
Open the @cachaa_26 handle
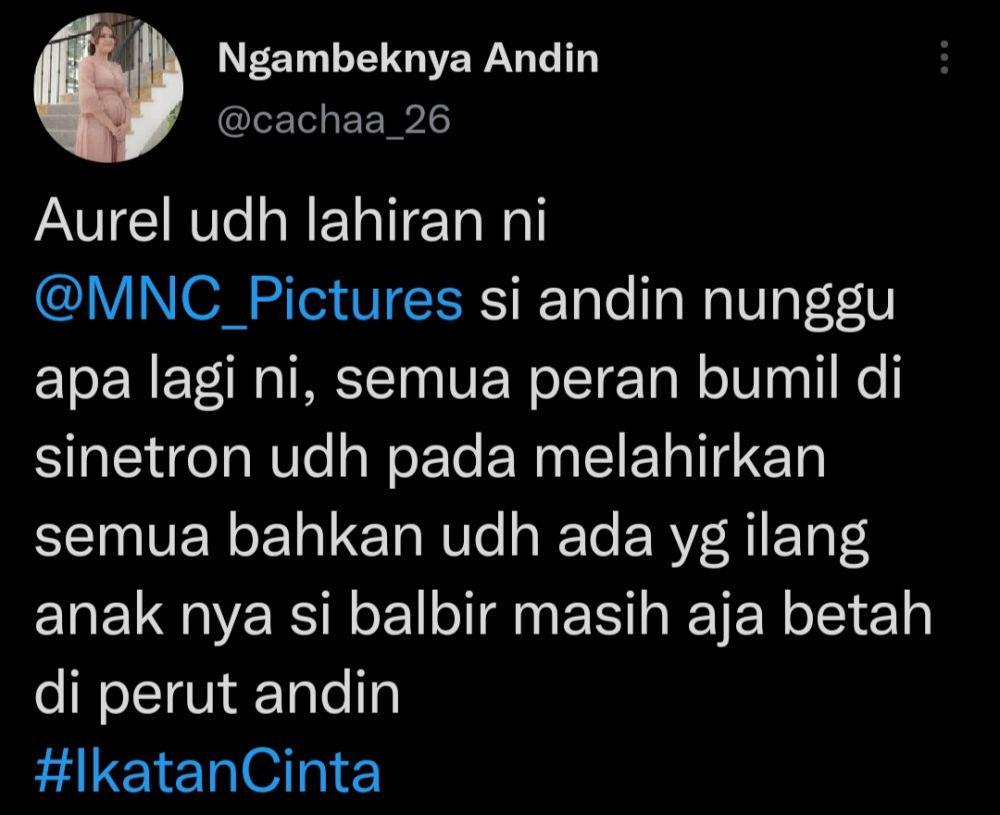[x=334, y=120]
